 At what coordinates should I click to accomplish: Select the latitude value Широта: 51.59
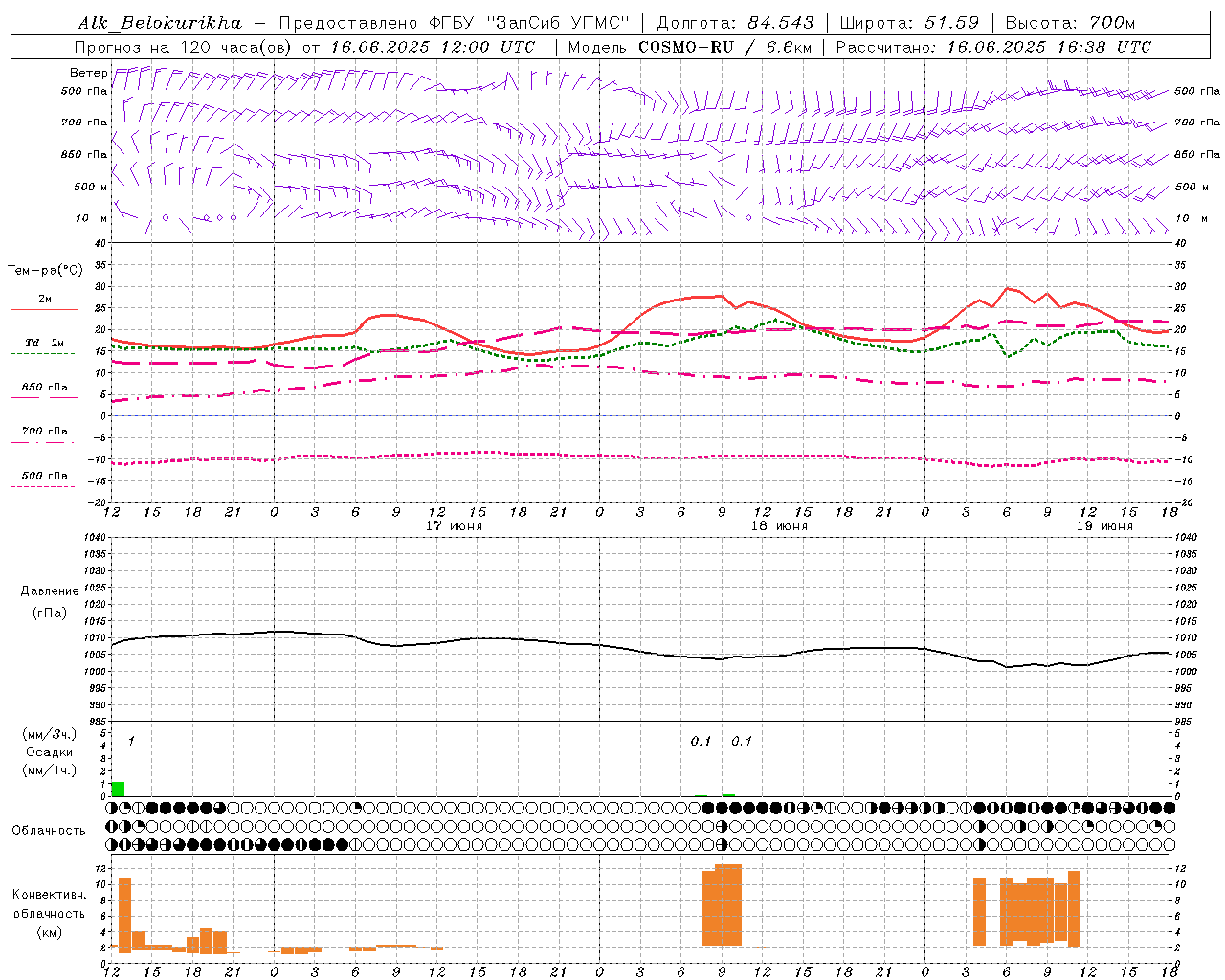pos(910,23)
